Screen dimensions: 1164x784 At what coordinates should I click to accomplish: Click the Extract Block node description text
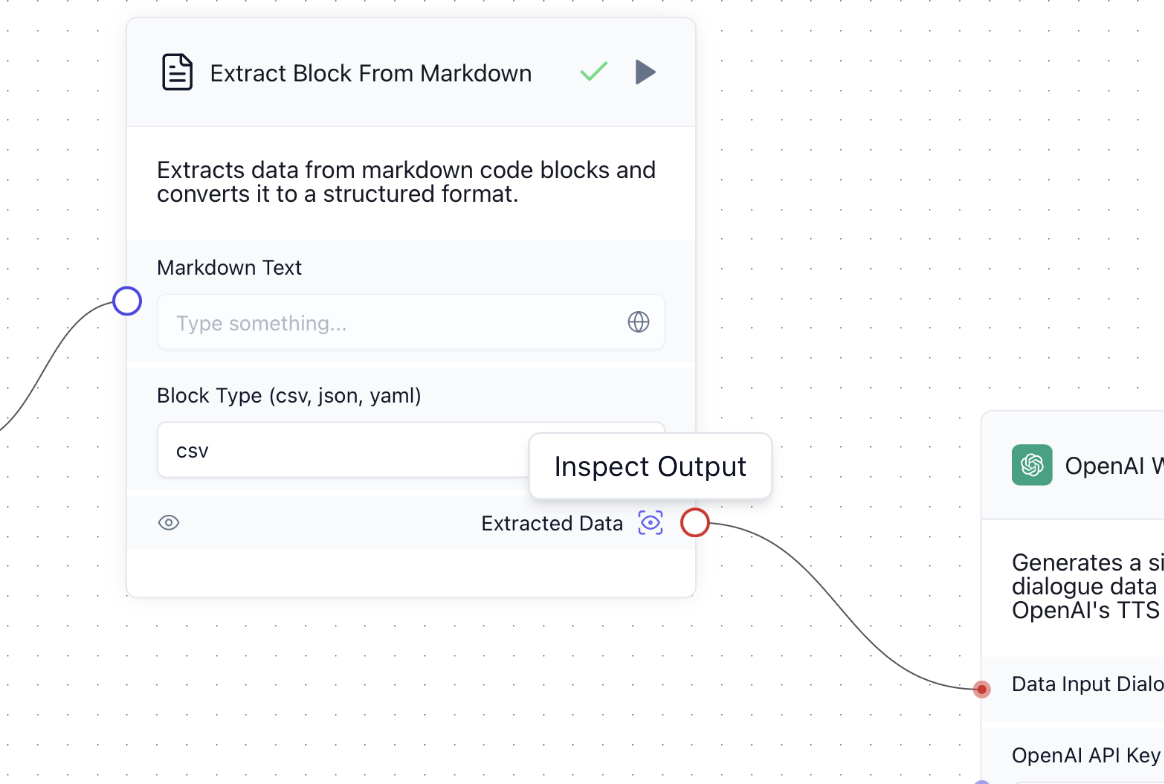[x=406, y=182]
